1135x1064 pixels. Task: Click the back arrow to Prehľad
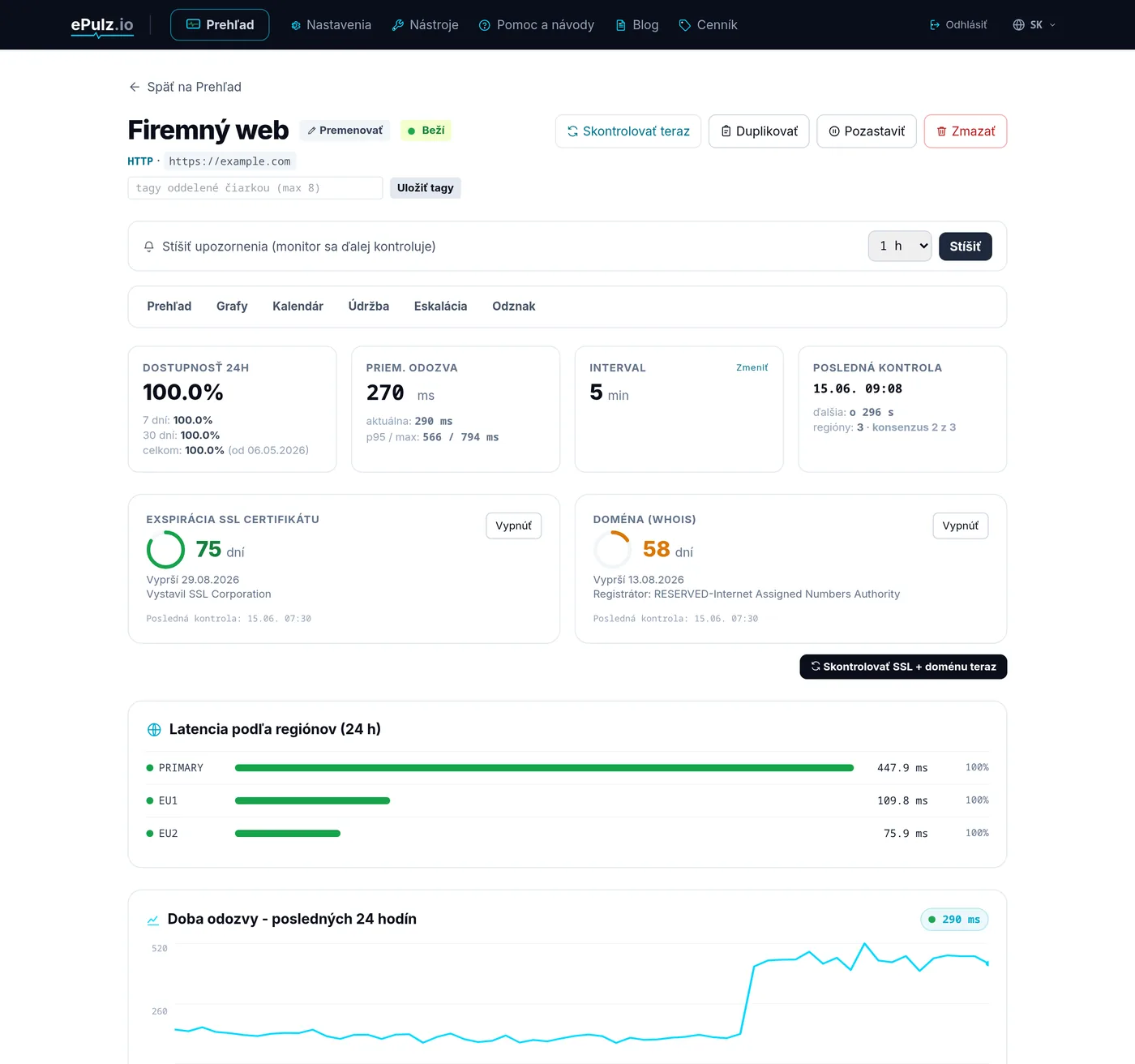click(x=135, y=87)
